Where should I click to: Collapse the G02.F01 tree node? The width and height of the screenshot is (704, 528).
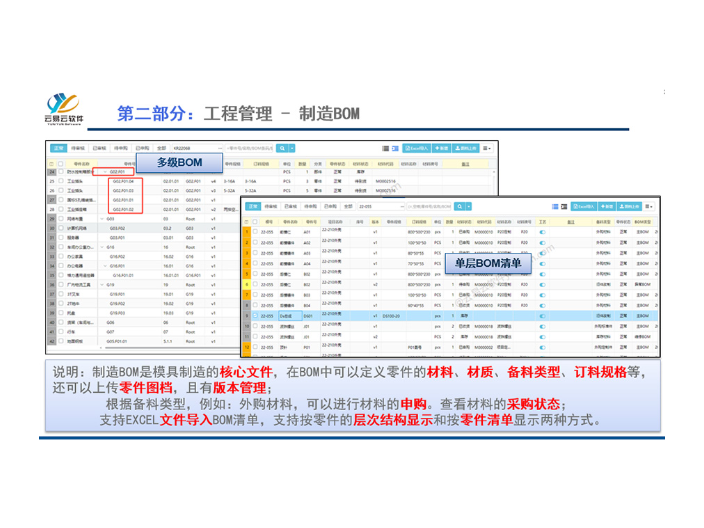point(105,172)
